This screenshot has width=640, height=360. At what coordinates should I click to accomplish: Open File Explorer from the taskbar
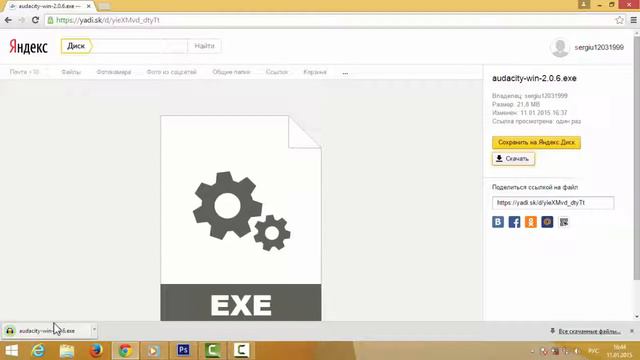[67, 351]
